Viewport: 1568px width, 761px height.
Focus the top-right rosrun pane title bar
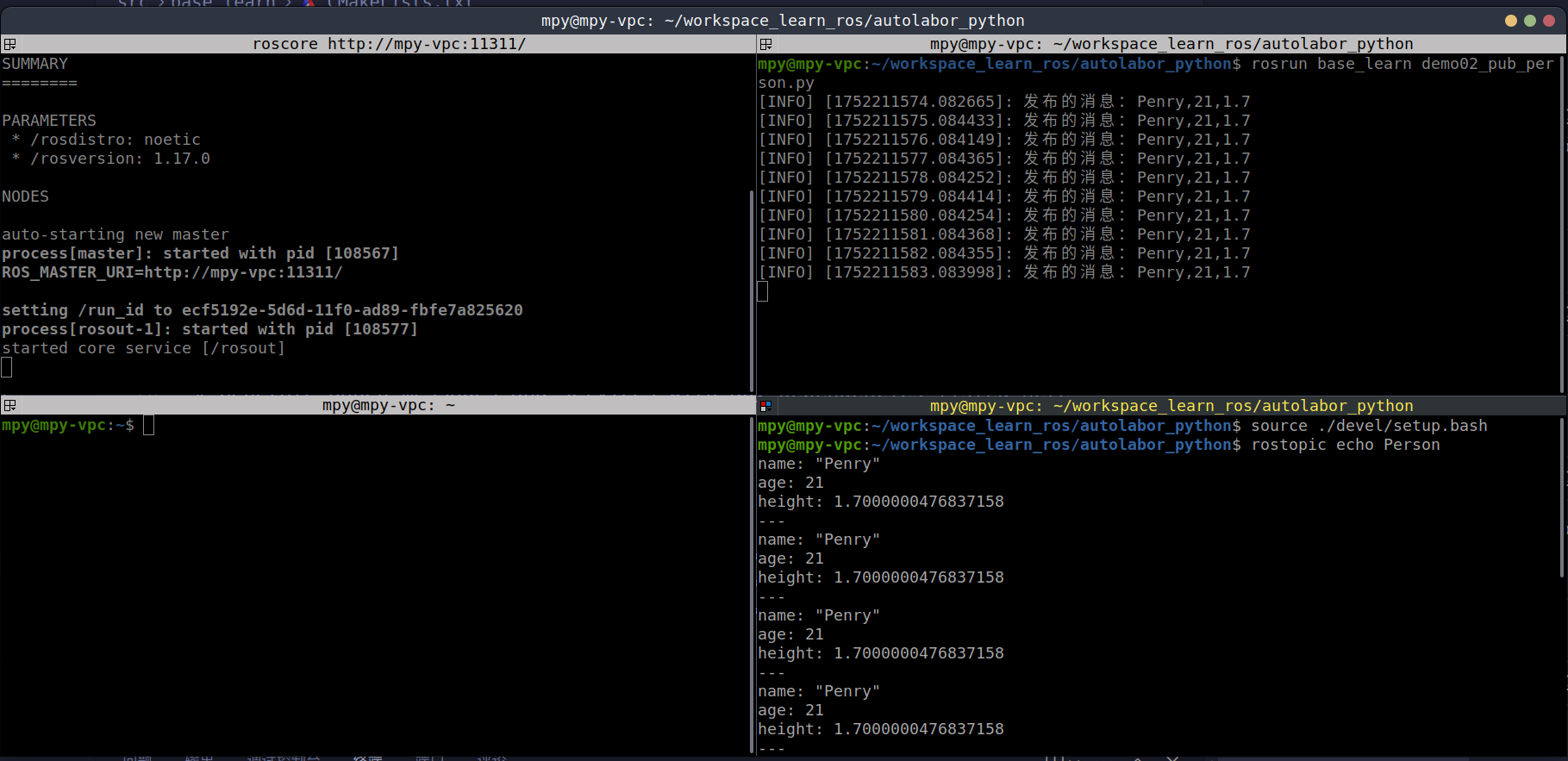point(1171,44)
